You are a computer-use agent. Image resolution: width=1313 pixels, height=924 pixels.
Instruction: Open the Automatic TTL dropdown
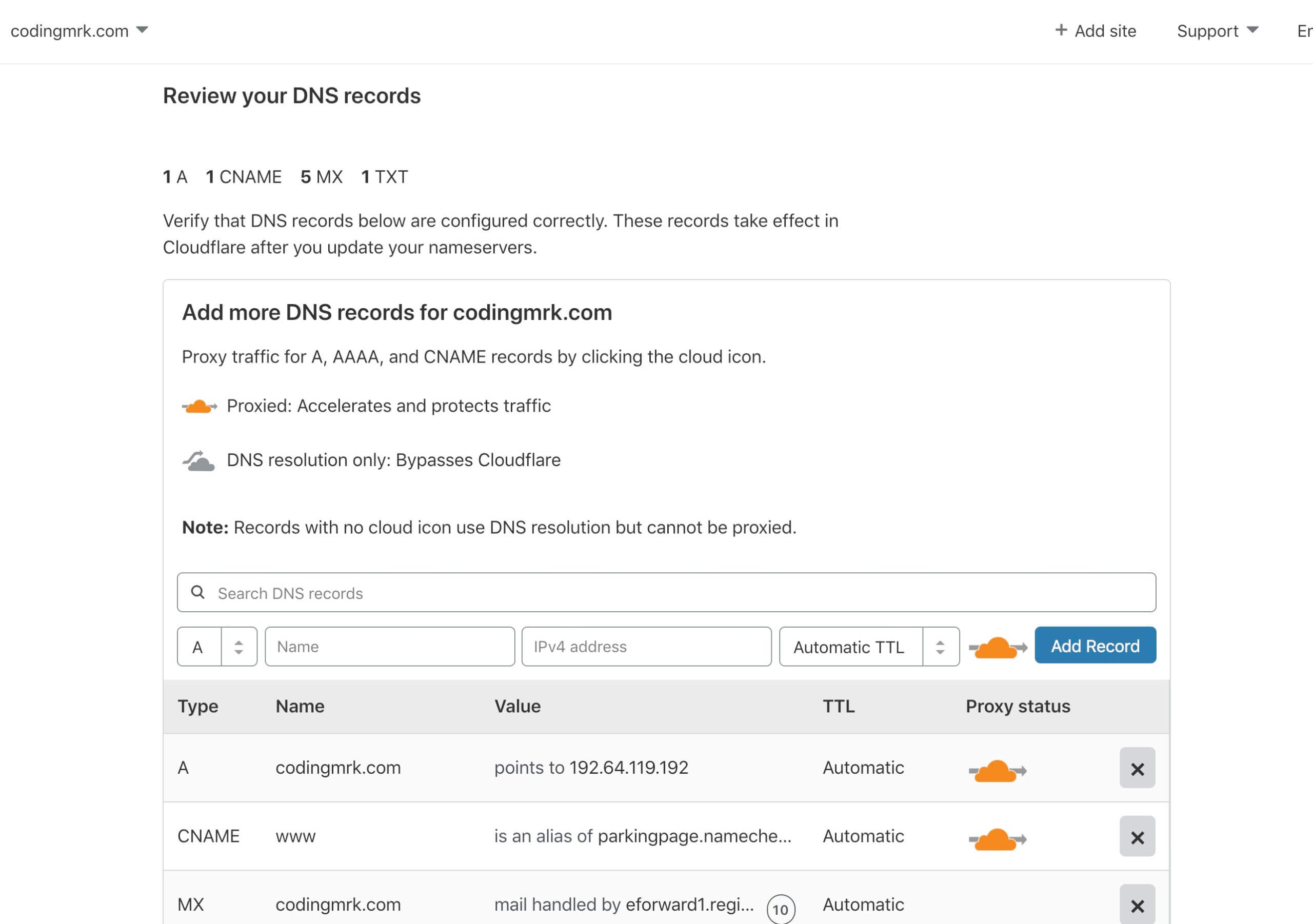(x=869, y=647)
